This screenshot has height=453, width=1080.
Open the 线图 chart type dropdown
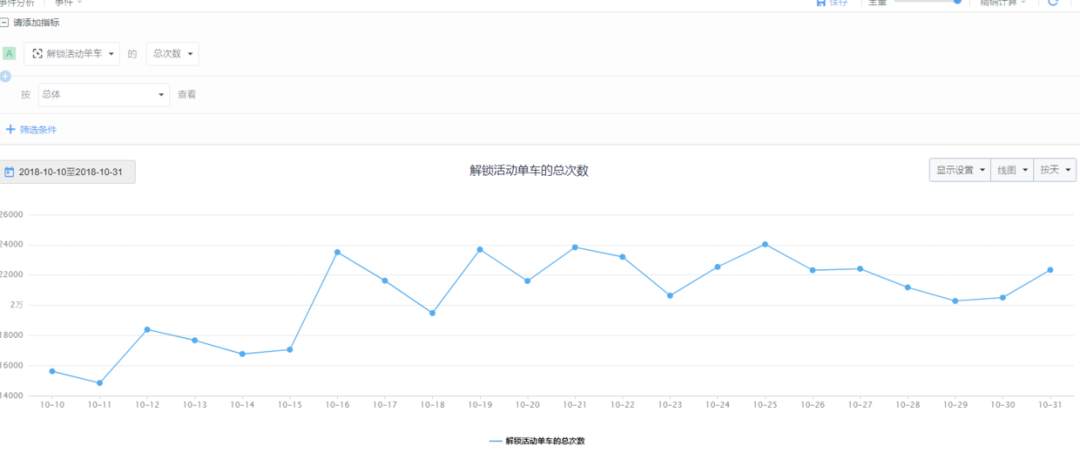pyautogui.click(x=1012, y=170)
